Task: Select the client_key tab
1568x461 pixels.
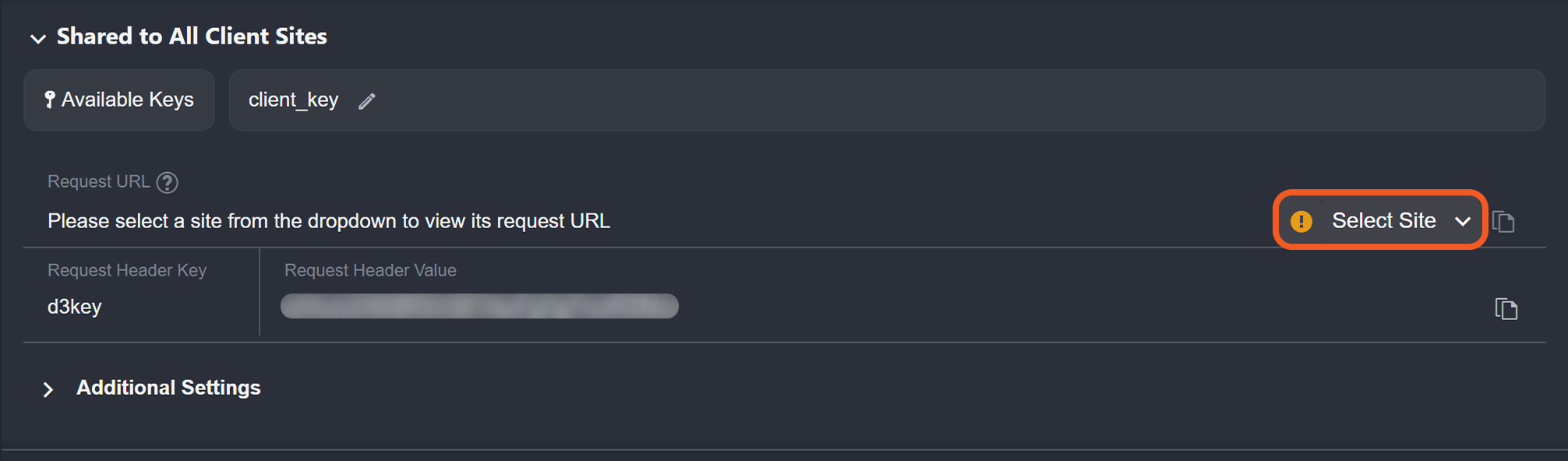Action: tap(294, 100)
